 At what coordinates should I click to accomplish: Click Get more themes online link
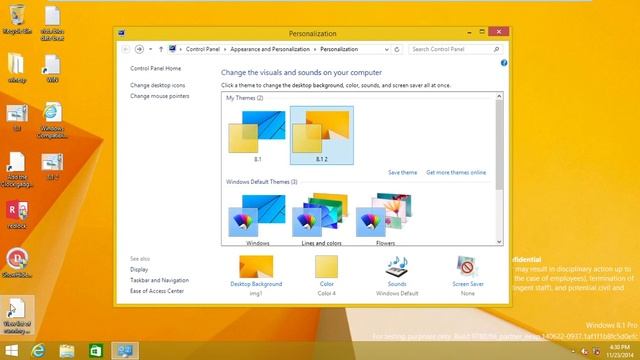(x=456, y=173)
